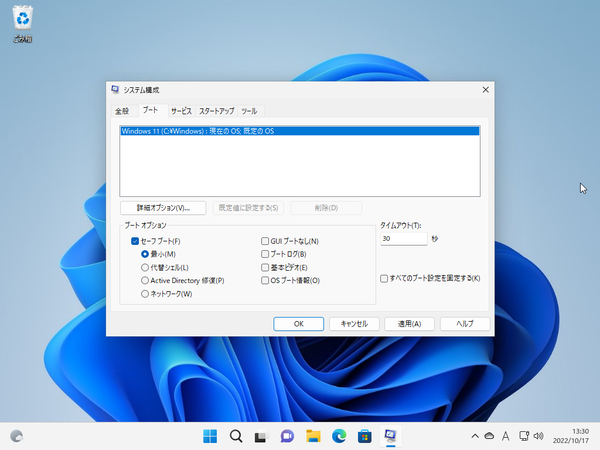Image resolution: width=600 pixels, height=450 pixels.
Task: Select the 最小(M) radio button
Action: click(x=145, y=254)
